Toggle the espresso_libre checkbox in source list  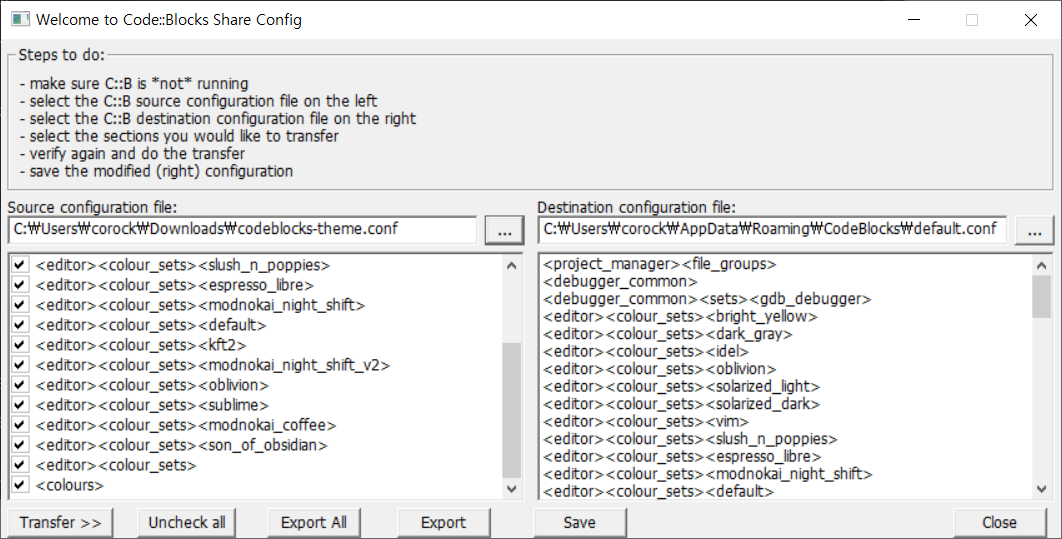click(x=20, y=284)
